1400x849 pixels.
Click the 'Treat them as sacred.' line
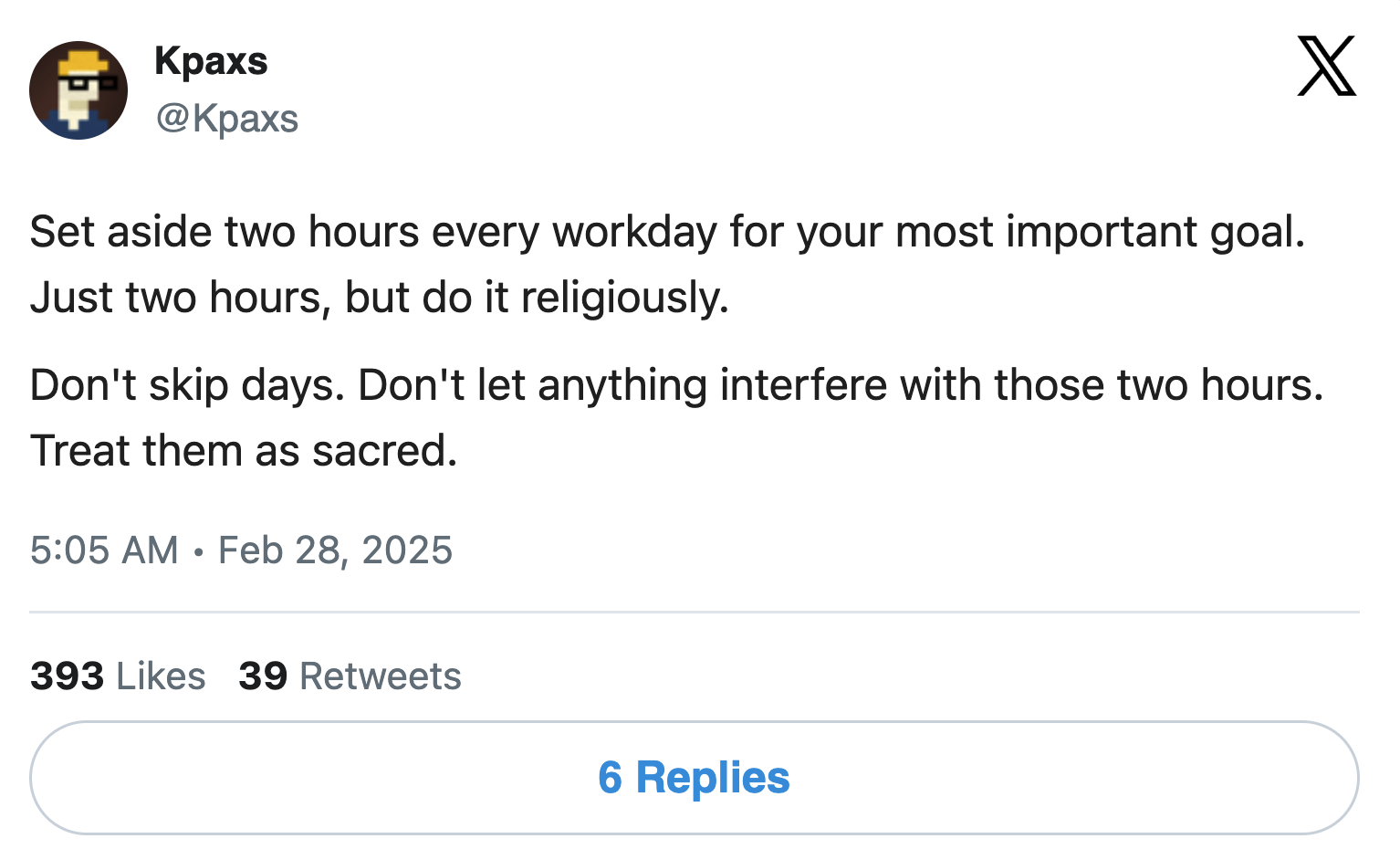coord(244,451)
